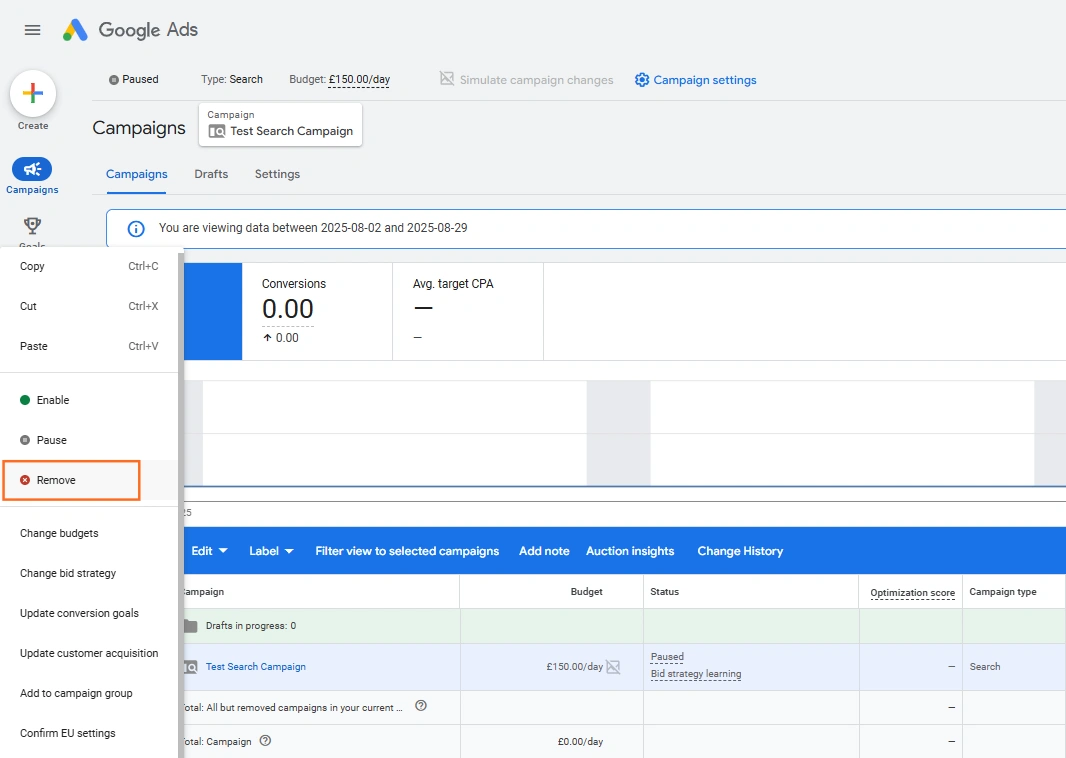This screenshot has height=758, width=1066.
Task: Click the Auction insights button
Action: pyautogui.click(x=630, y=551)
